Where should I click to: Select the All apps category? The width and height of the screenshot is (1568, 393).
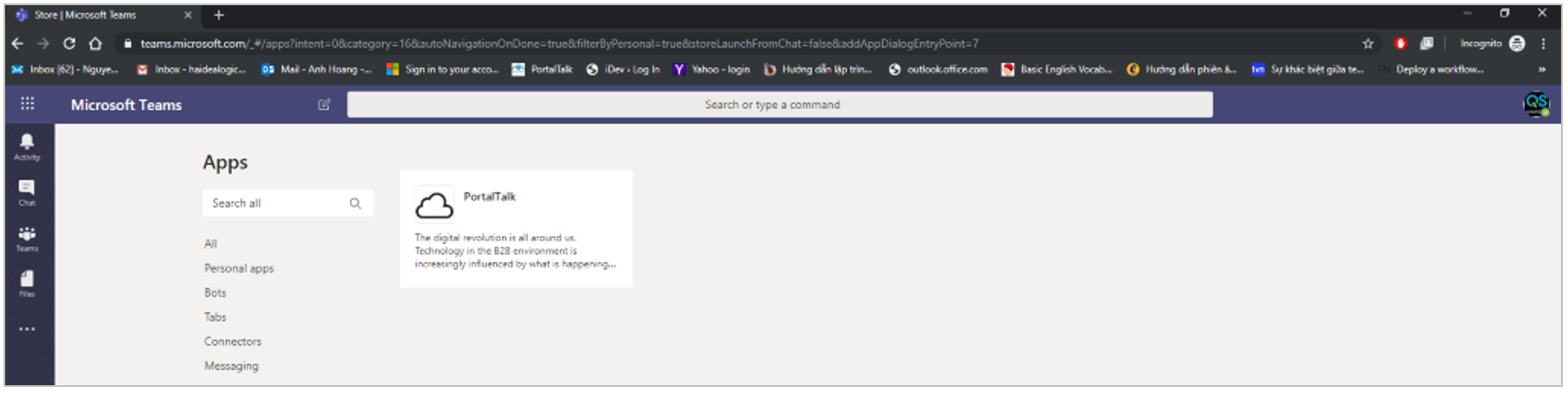pos(210,244)
